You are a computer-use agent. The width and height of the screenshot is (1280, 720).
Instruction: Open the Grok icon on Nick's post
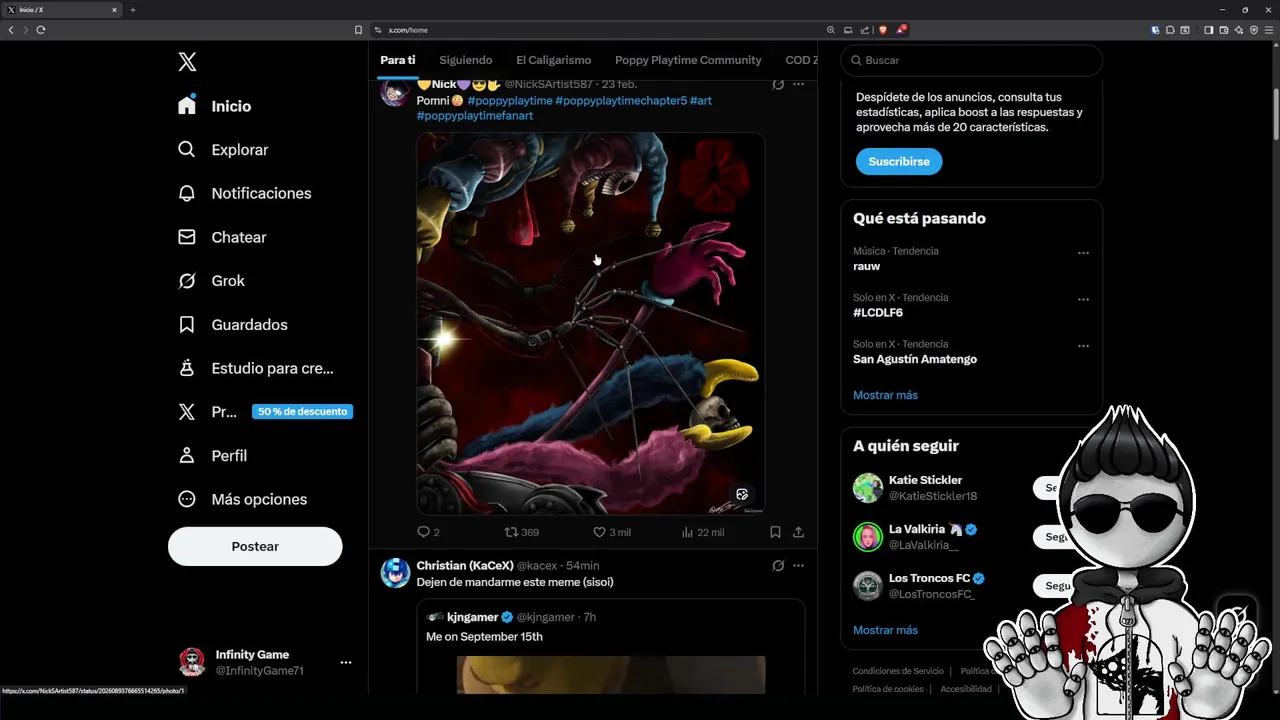(778, 84)
